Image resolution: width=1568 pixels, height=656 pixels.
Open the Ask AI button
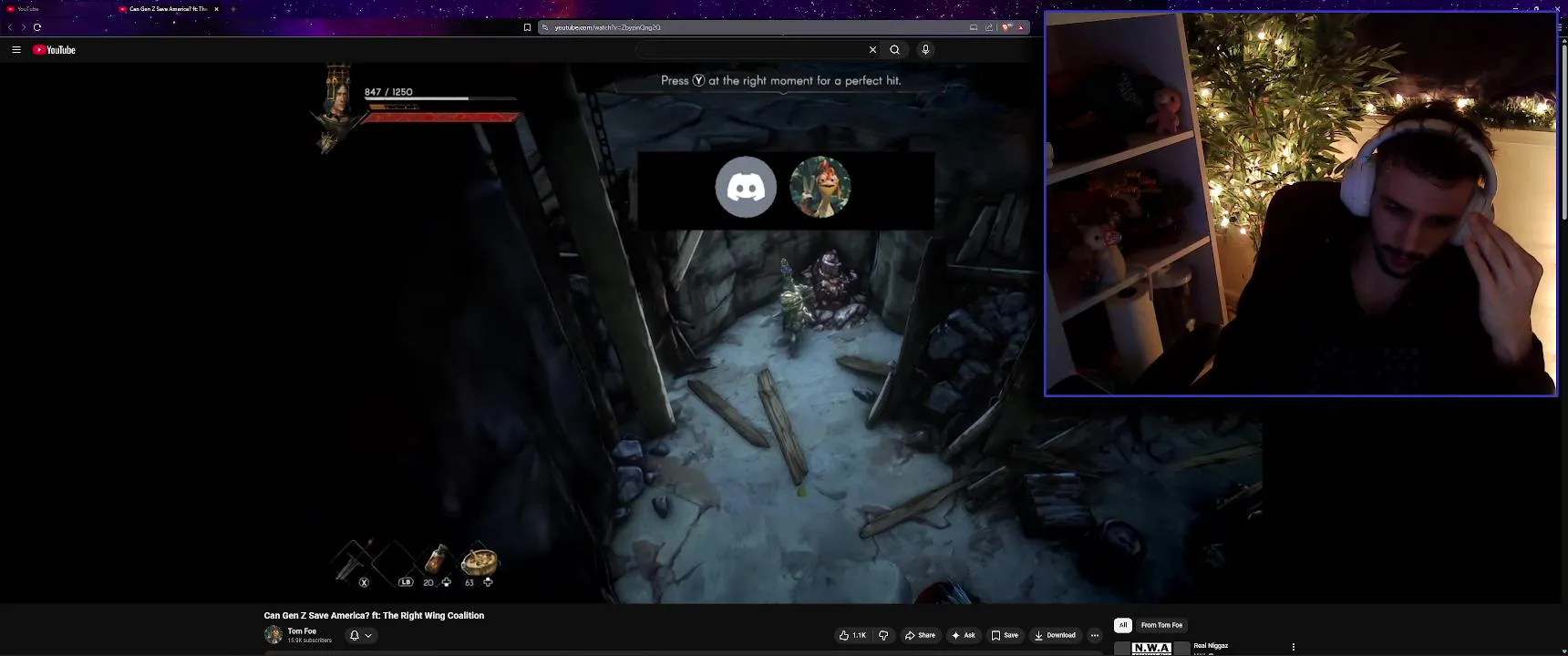(x=964, y=636)
